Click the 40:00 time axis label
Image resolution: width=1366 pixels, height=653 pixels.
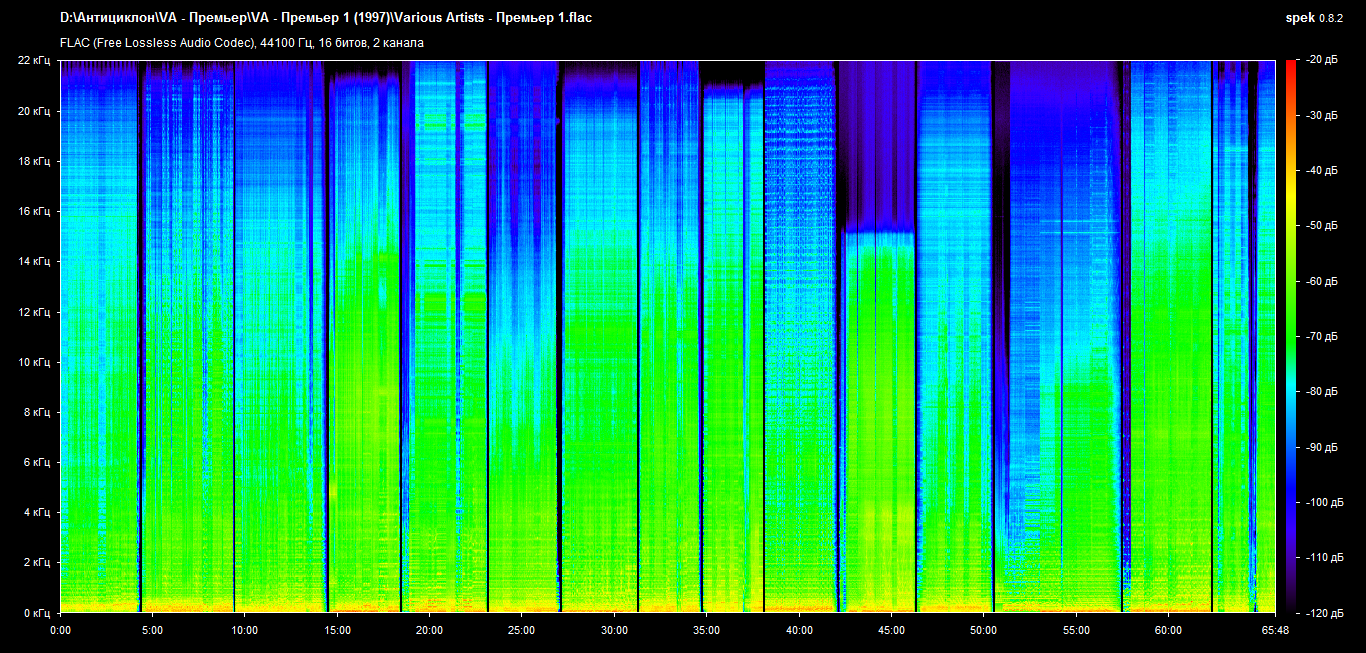(799, 630)
